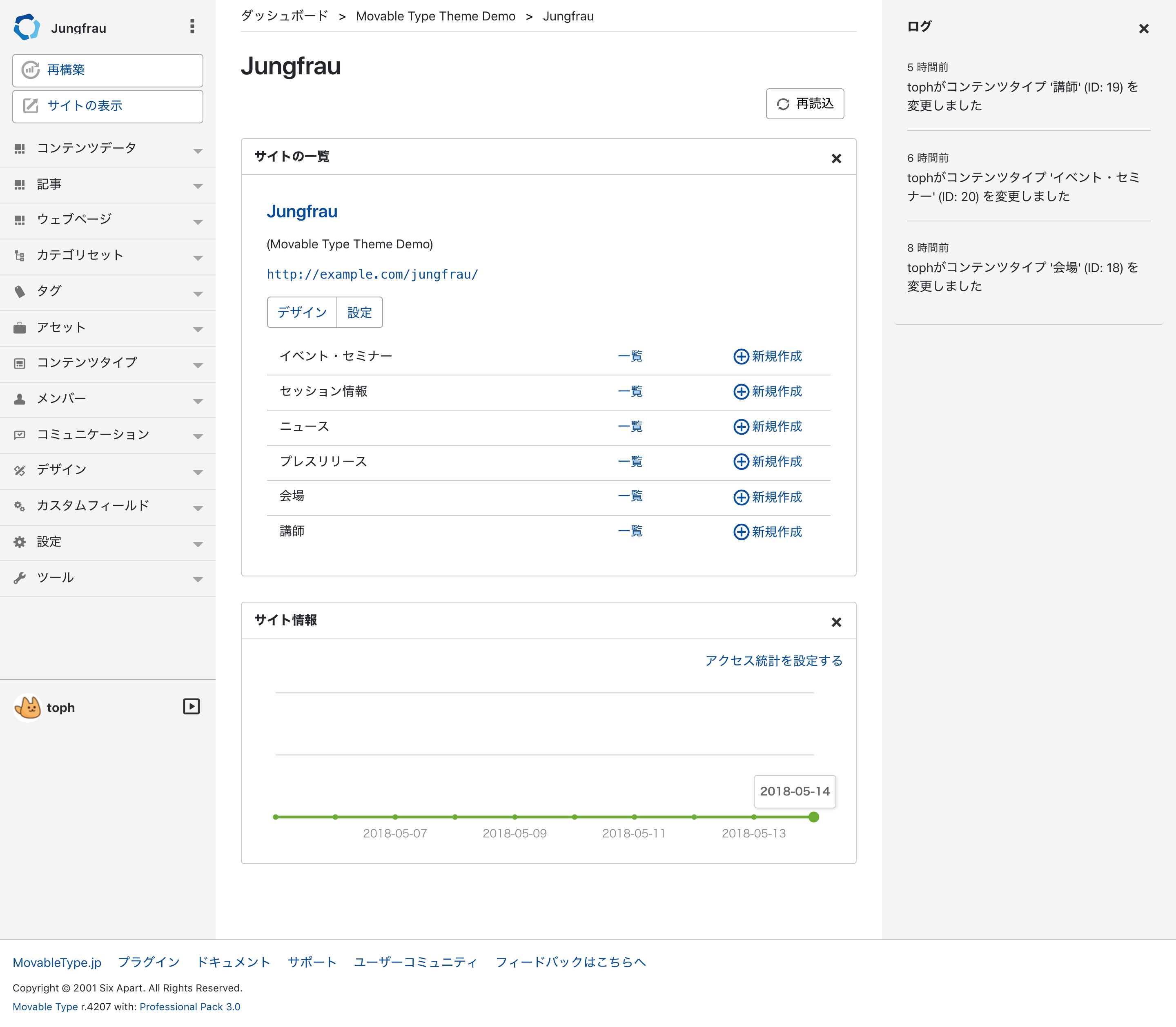Click アクセス統計を設定する link
Viewport: 1176px width, 1027px height.
tap(773, 661)
